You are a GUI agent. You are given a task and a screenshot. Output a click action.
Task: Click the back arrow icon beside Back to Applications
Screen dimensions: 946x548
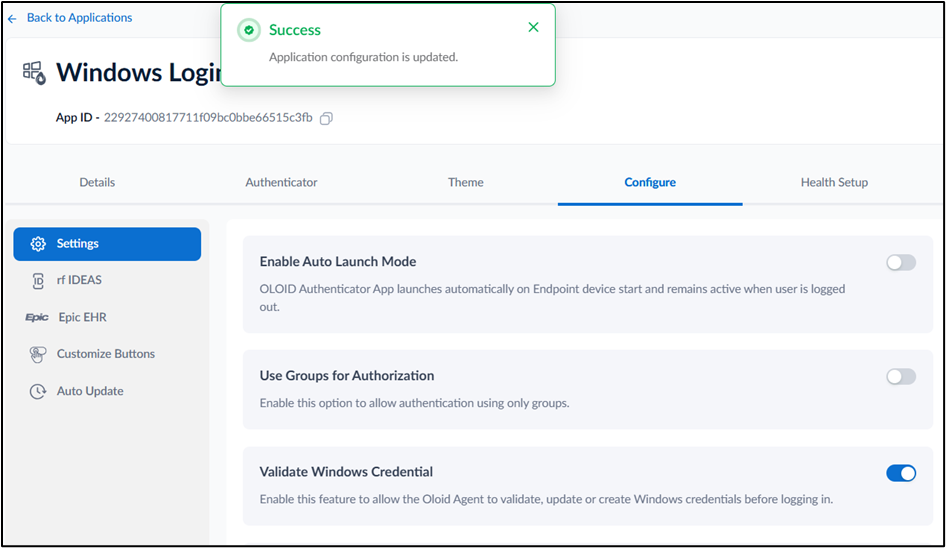12,19
